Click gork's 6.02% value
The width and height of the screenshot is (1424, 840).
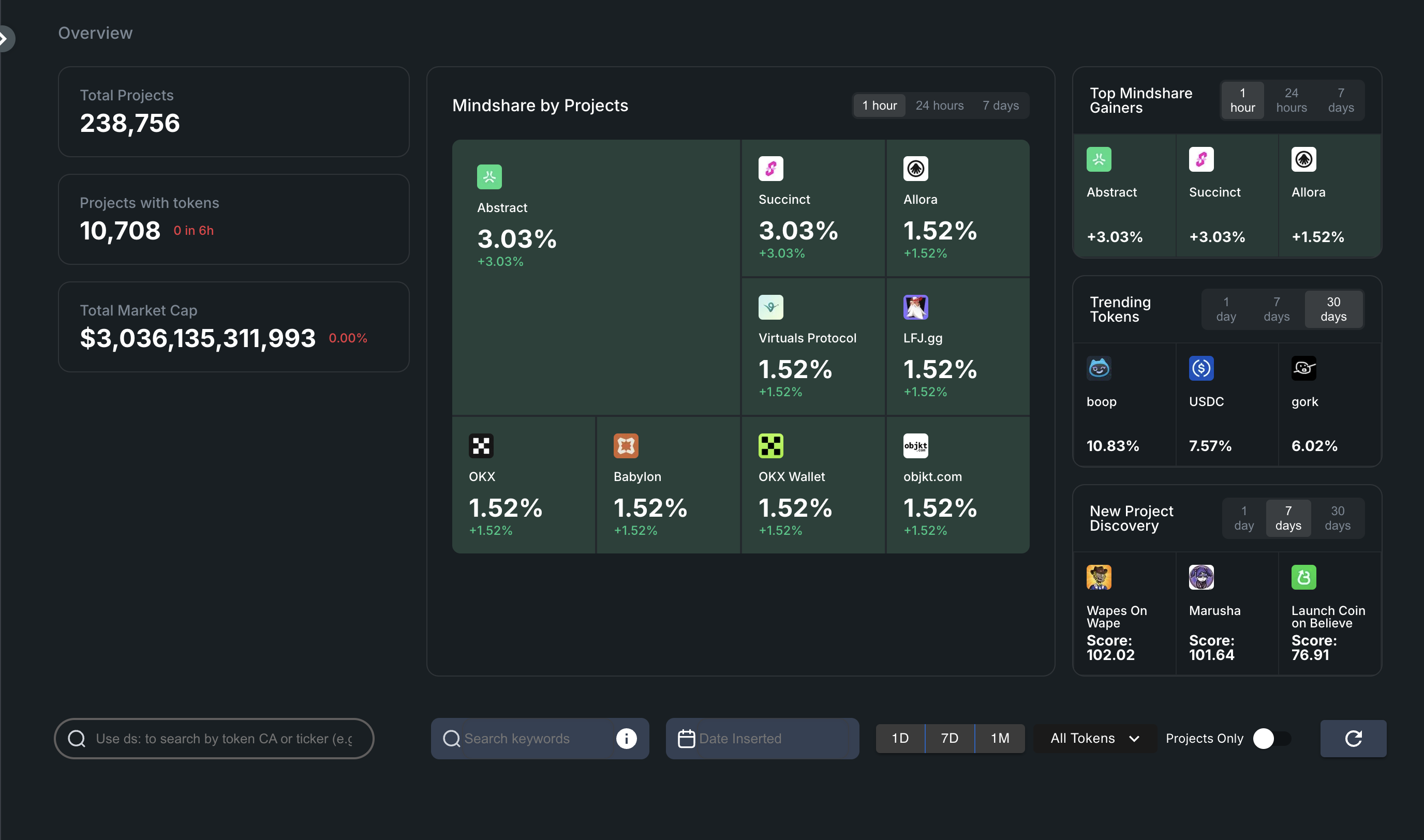click(x=1314, y=445)
